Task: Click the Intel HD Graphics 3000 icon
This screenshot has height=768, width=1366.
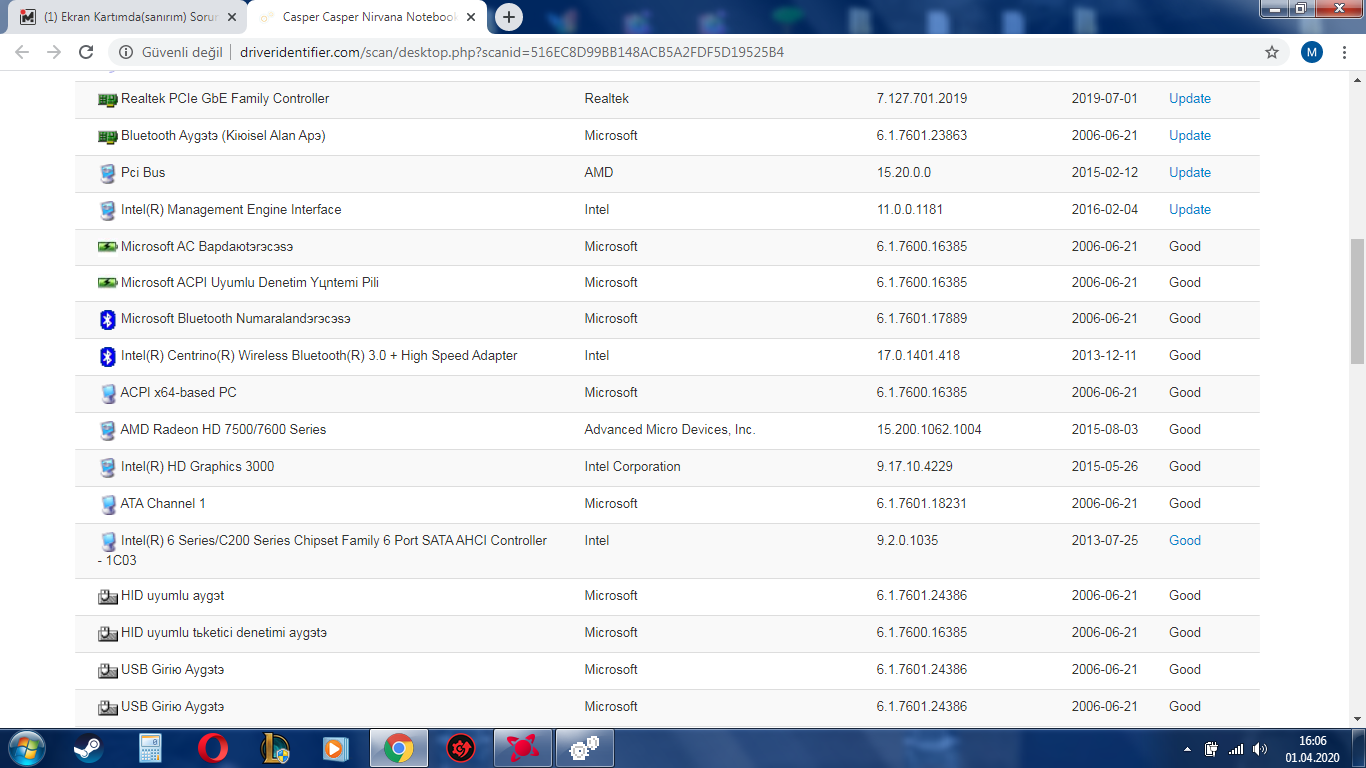Action: [x=108, y=467]
